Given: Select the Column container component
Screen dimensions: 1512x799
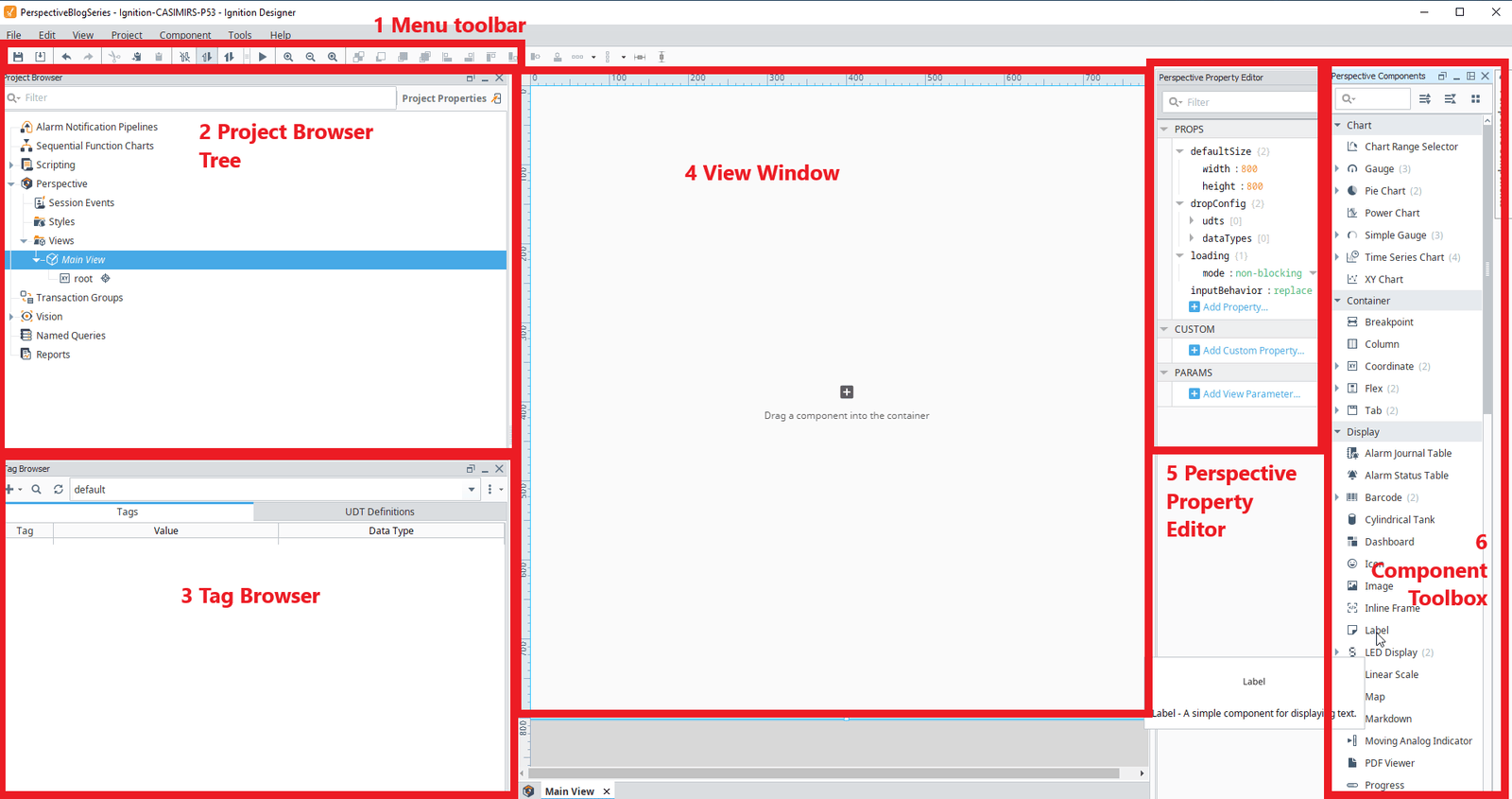Looking at the screenshot, I should 1382,344.
